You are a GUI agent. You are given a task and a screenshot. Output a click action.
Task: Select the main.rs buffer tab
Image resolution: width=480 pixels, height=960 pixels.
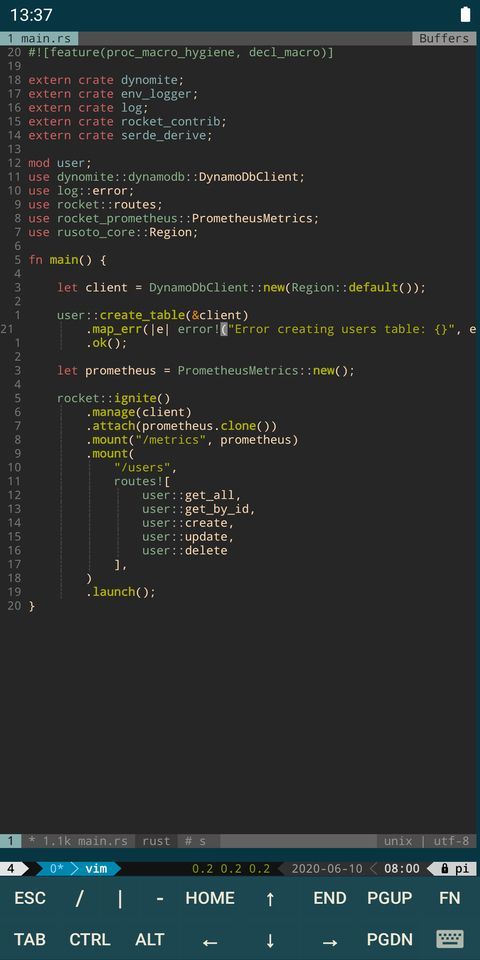pos(39,38)
